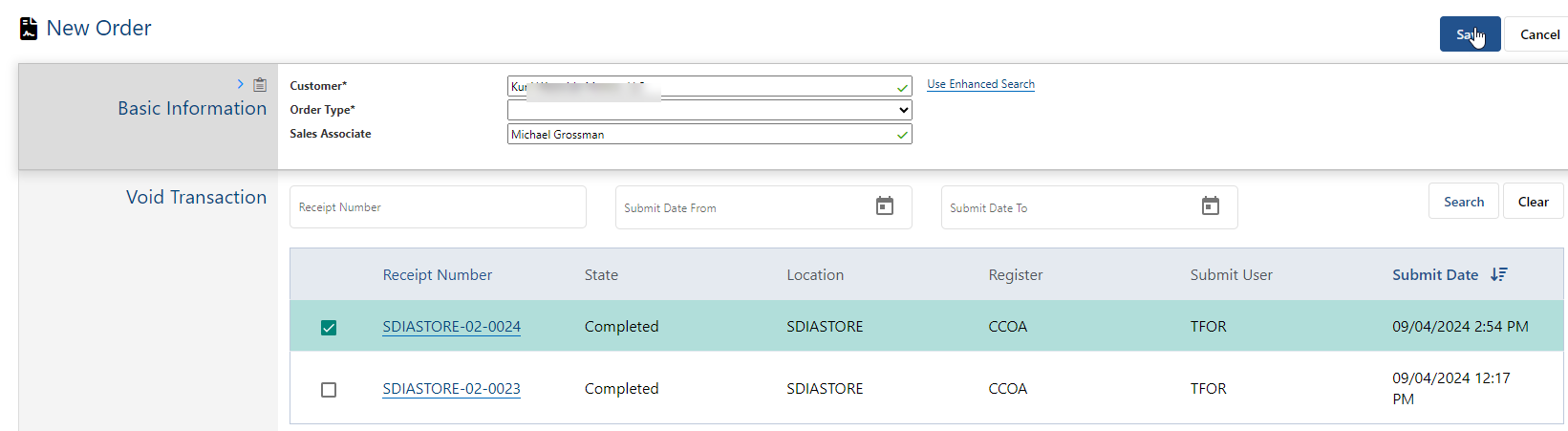
Task: Select the Basic Information section
Action: [x=192, y=109]
